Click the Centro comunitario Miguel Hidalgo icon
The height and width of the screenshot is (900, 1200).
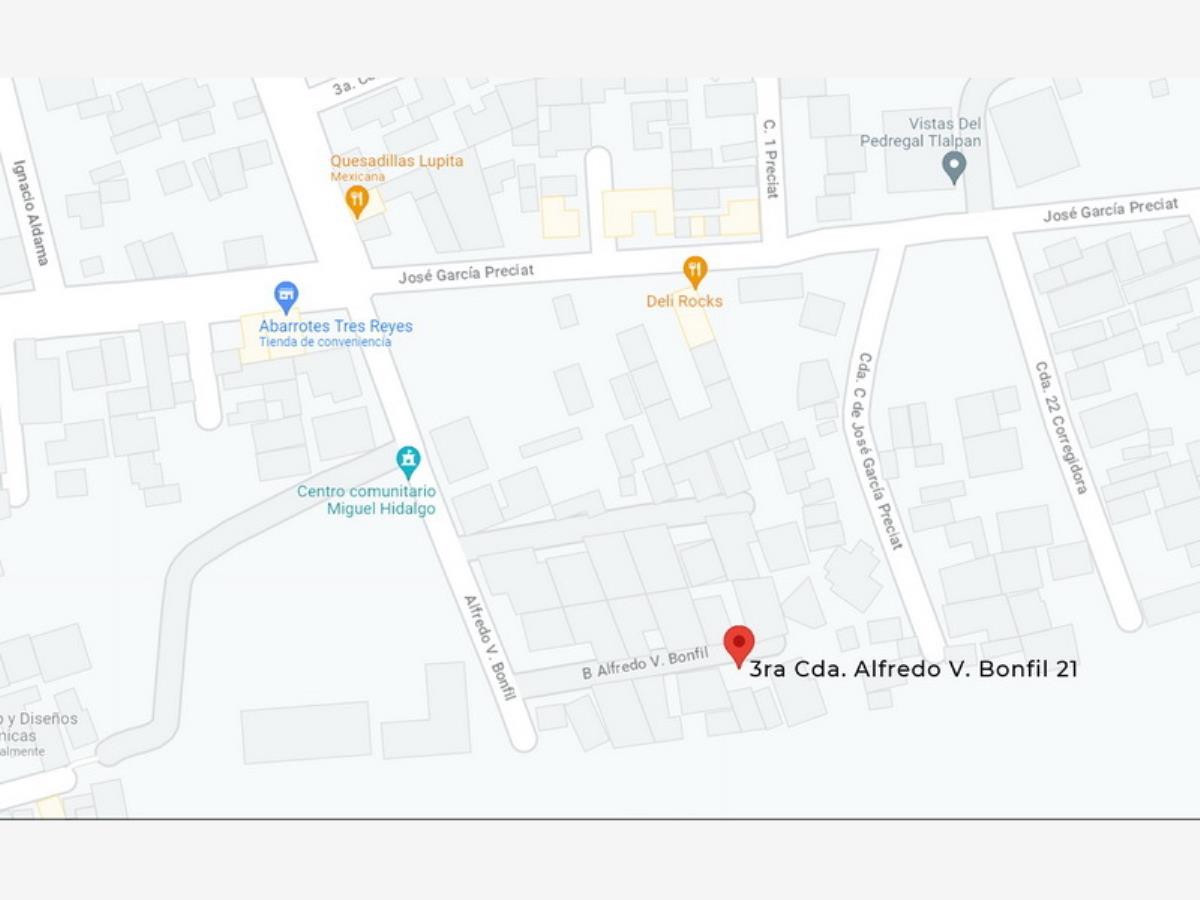click(x=408, y=462)
